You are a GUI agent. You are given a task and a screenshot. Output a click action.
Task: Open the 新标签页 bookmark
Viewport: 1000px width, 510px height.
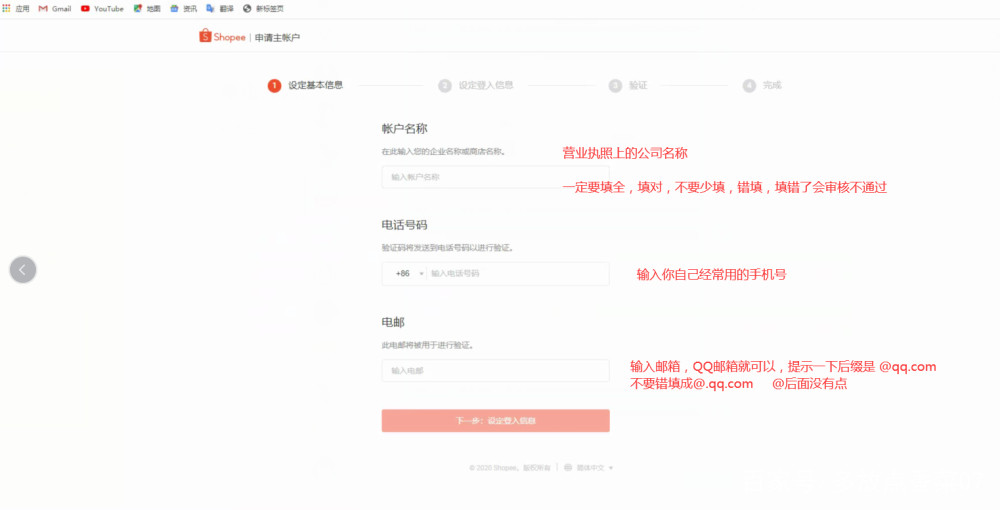pyautogui.click(x=263, y=9)
